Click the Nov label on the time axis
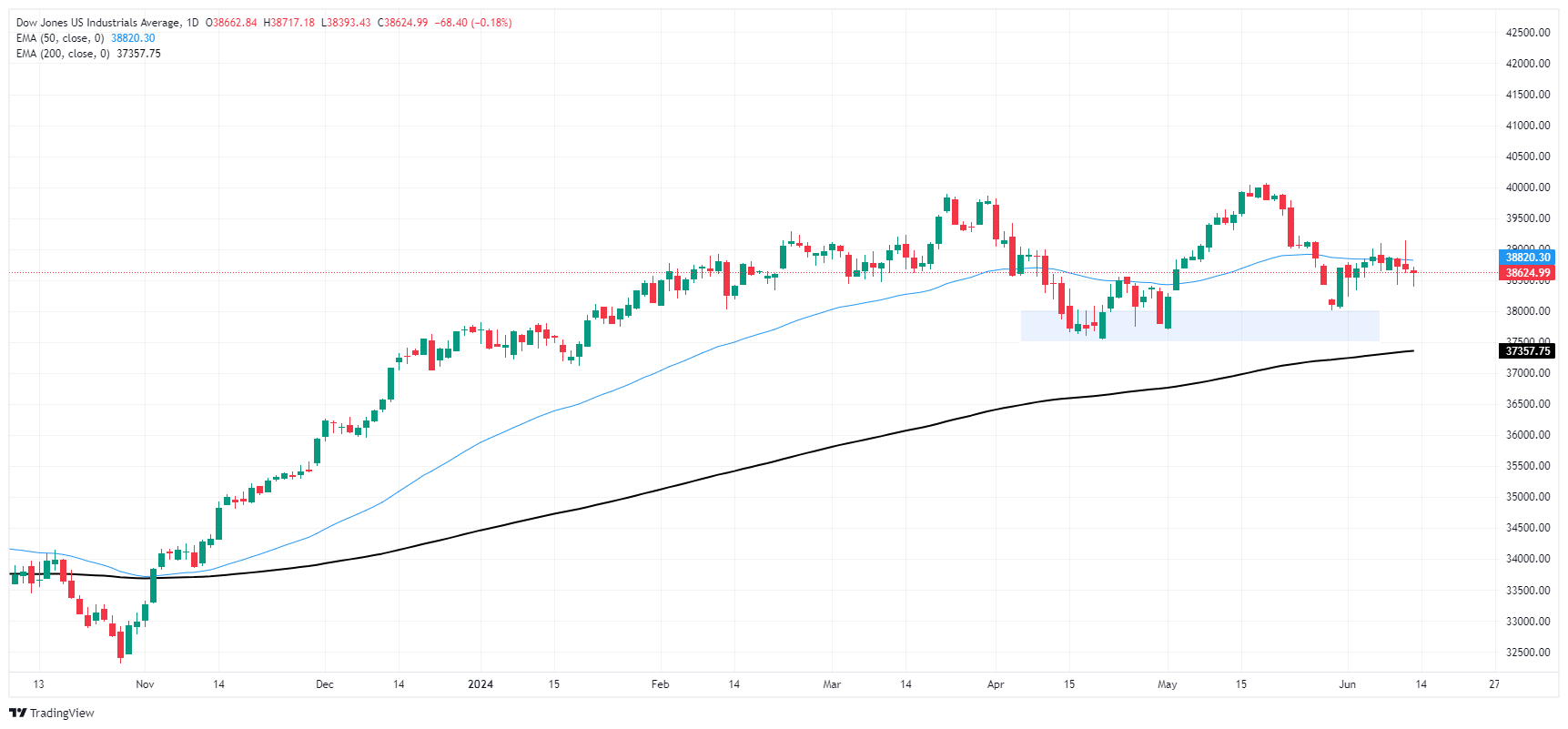Screen dimensions: 1568x729 tap(145, 684)
